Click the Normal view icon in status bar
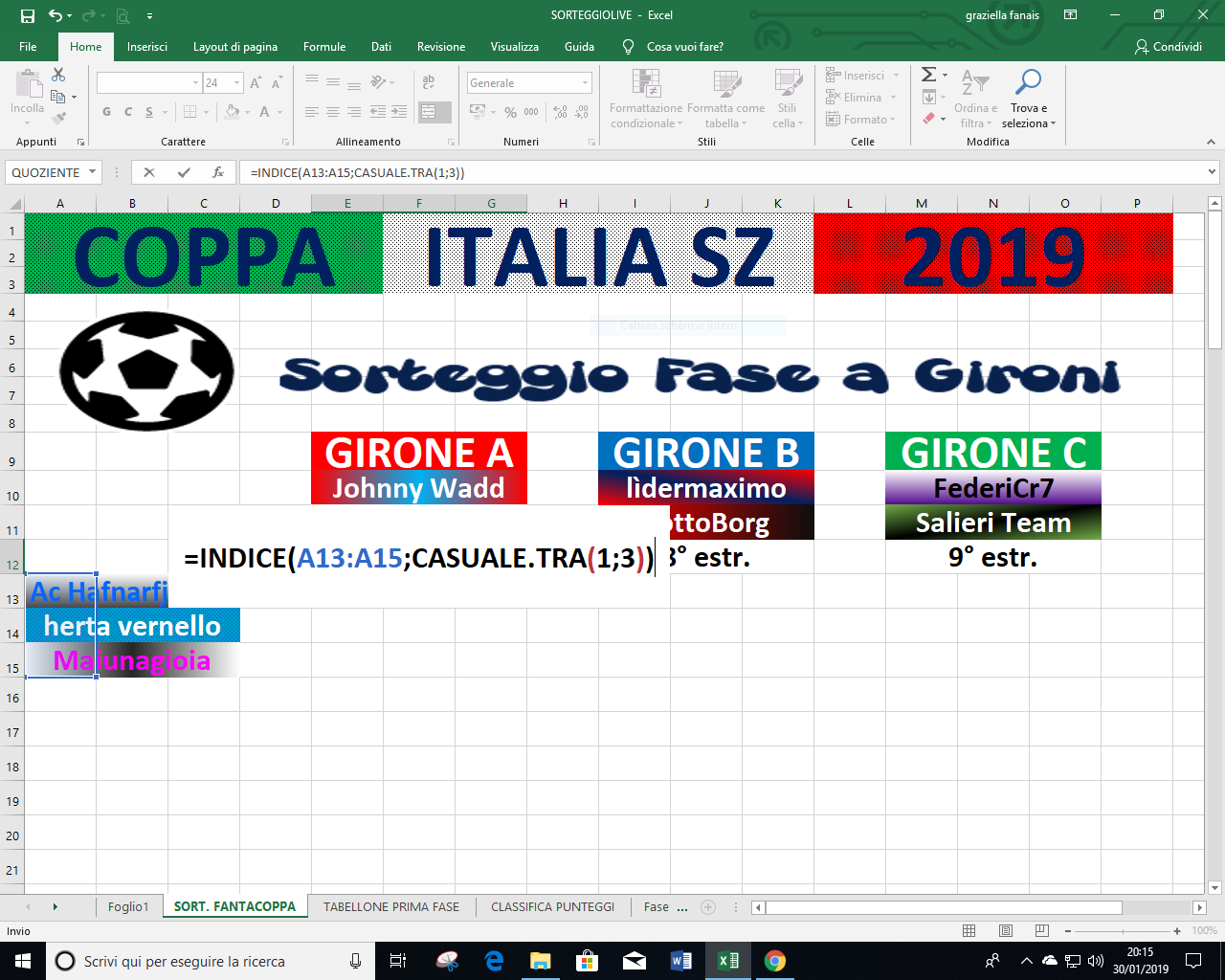 point(969,930)
